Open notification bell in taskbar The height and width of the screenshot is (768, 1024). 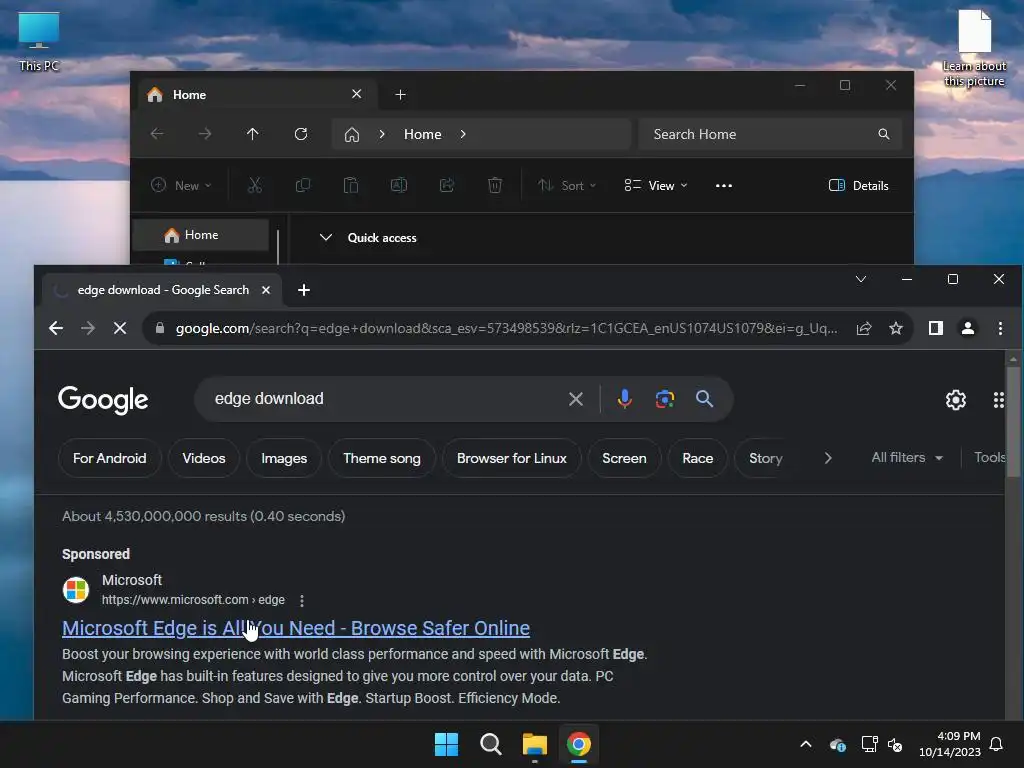coord(996,744)
